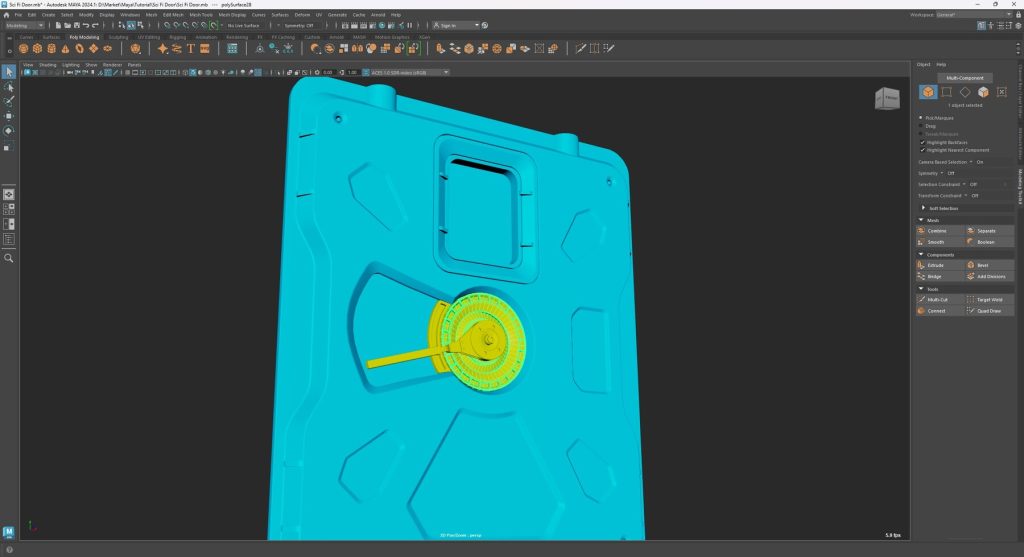Select the Pick/Marquee radio button
Viewport: 1024px width, 557px height.
click(x=921, y=118)
